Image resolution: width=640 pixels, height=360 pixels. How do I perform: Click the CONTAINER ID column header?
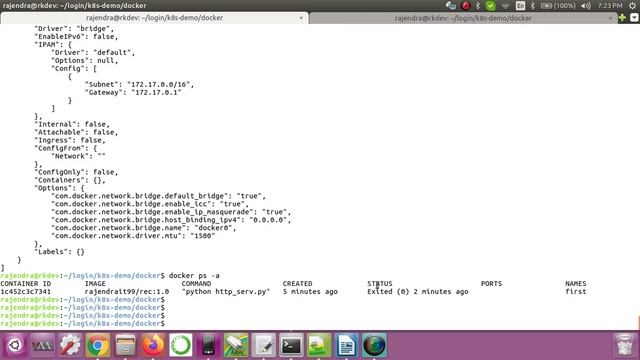click(x=26, y=284)
